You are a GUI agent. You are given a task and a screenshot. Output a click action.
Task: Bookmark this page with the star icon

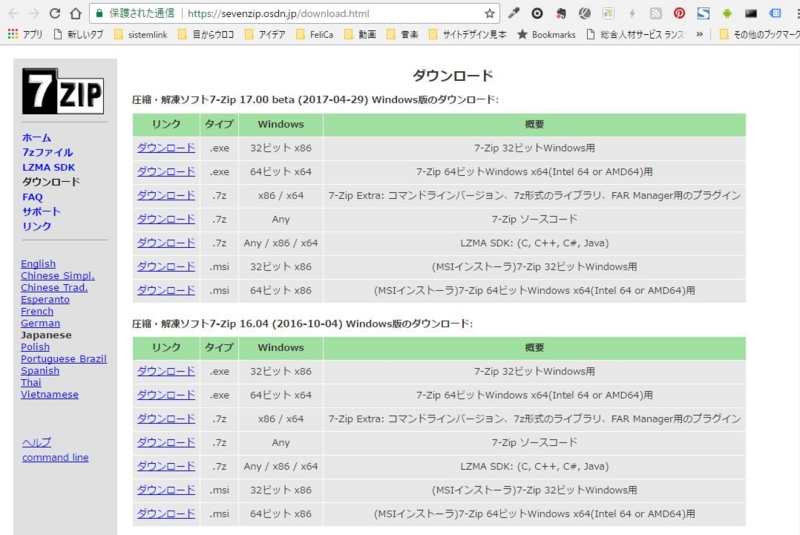(x=489, y=14)
